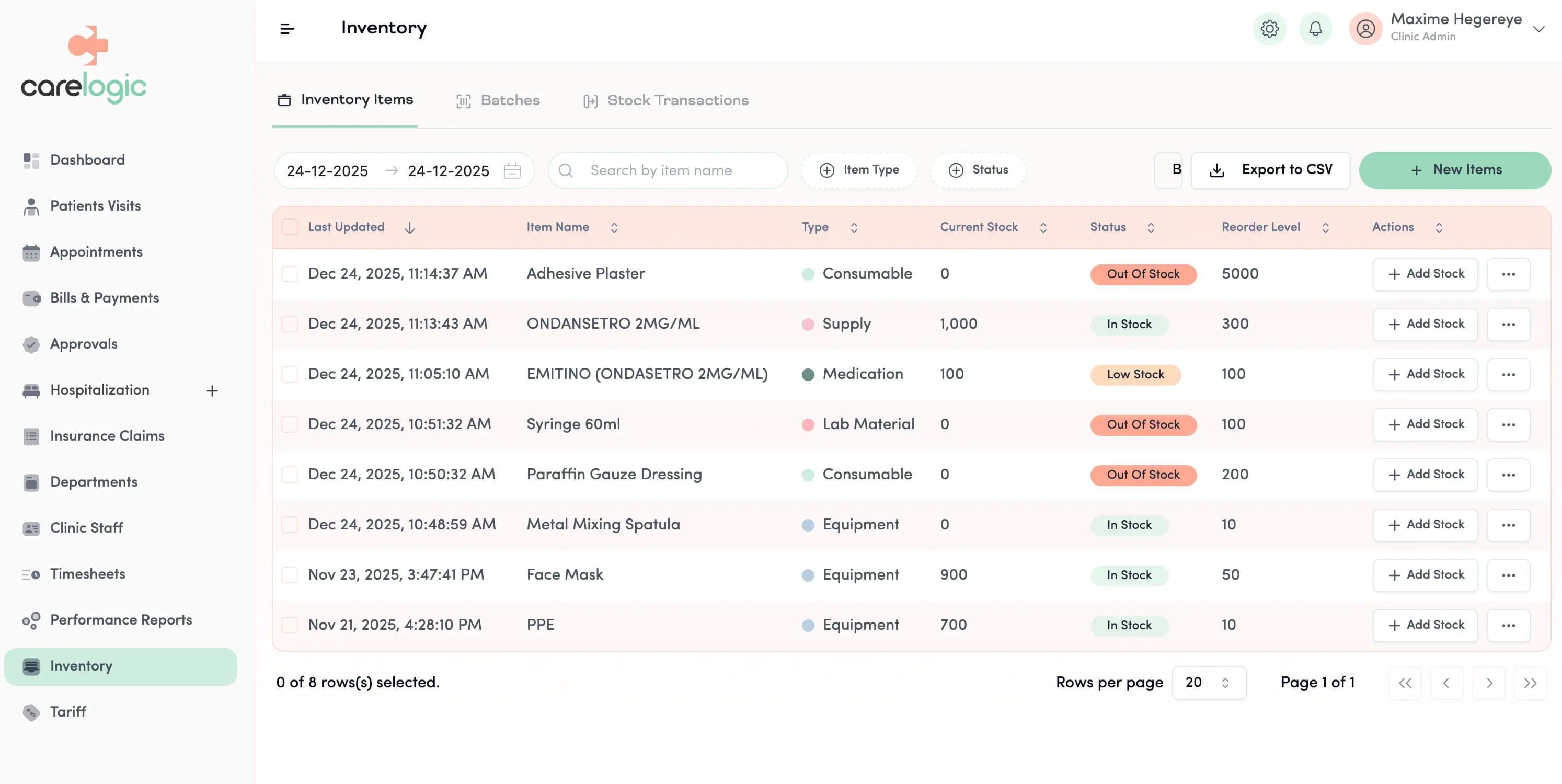Sort by Current Stock column

pyautogui.click(x=1044, y=227)
